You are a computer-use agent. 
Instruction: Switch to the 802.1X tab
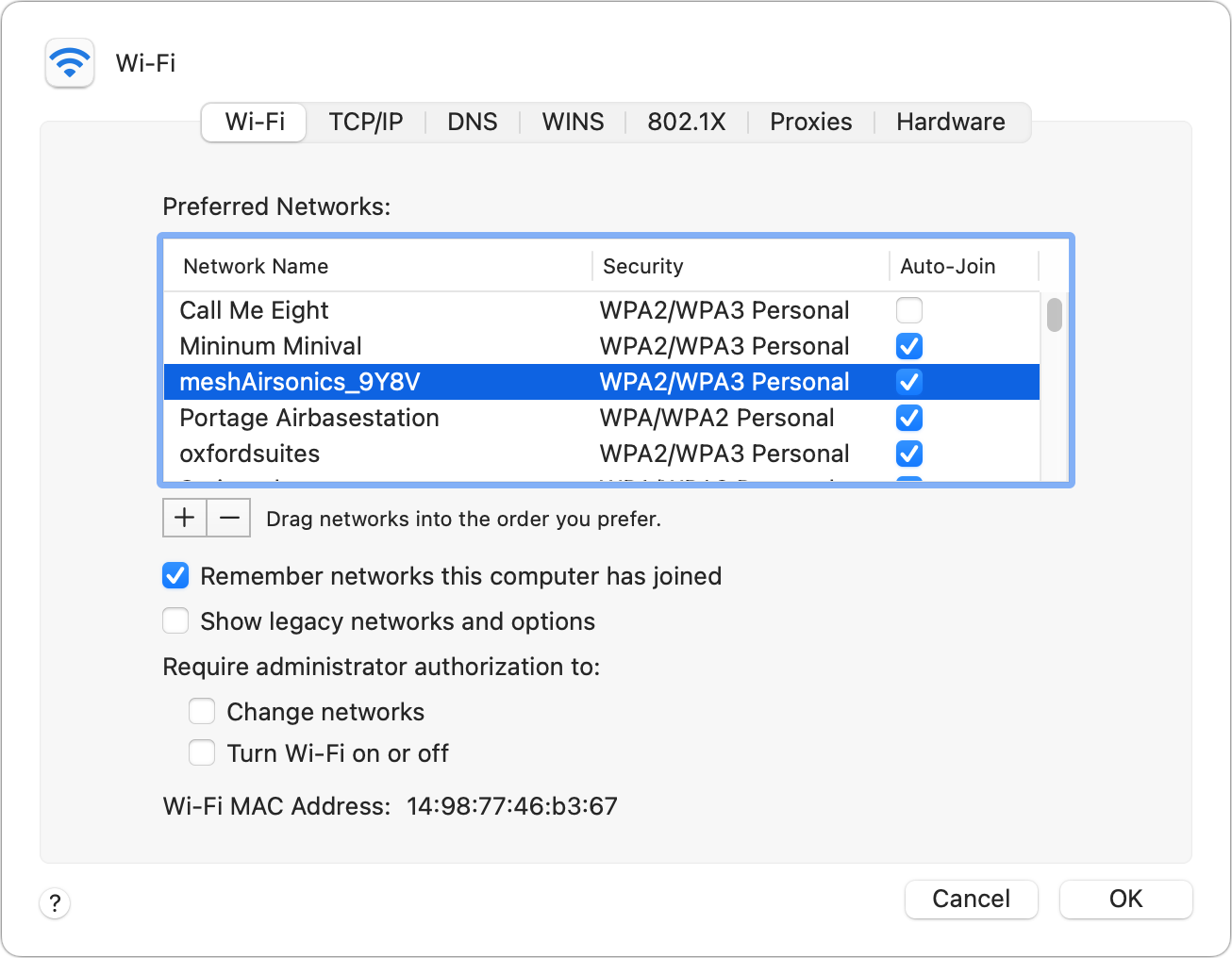(x=687, y=122)
